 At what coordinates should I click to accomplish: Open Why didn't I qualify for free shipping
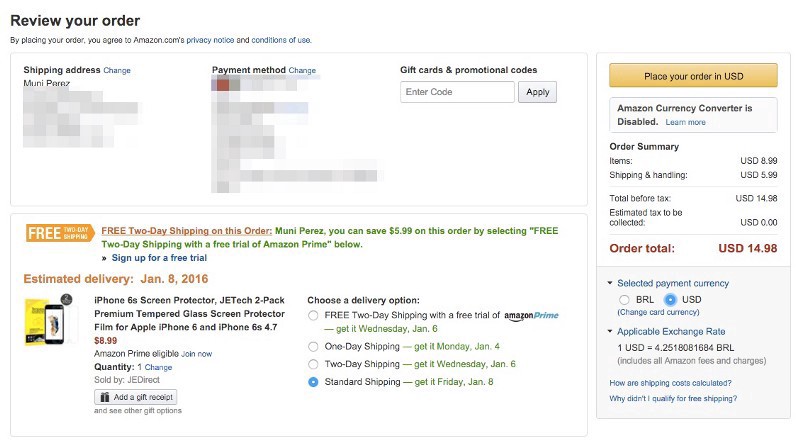click(x=673, y=398)
